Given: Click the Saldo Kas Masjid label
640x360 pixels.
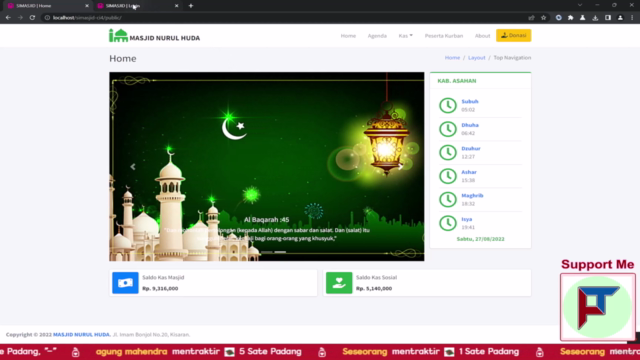Looking at the screenshot, I should pyautogui.click(x=163, y=277).
